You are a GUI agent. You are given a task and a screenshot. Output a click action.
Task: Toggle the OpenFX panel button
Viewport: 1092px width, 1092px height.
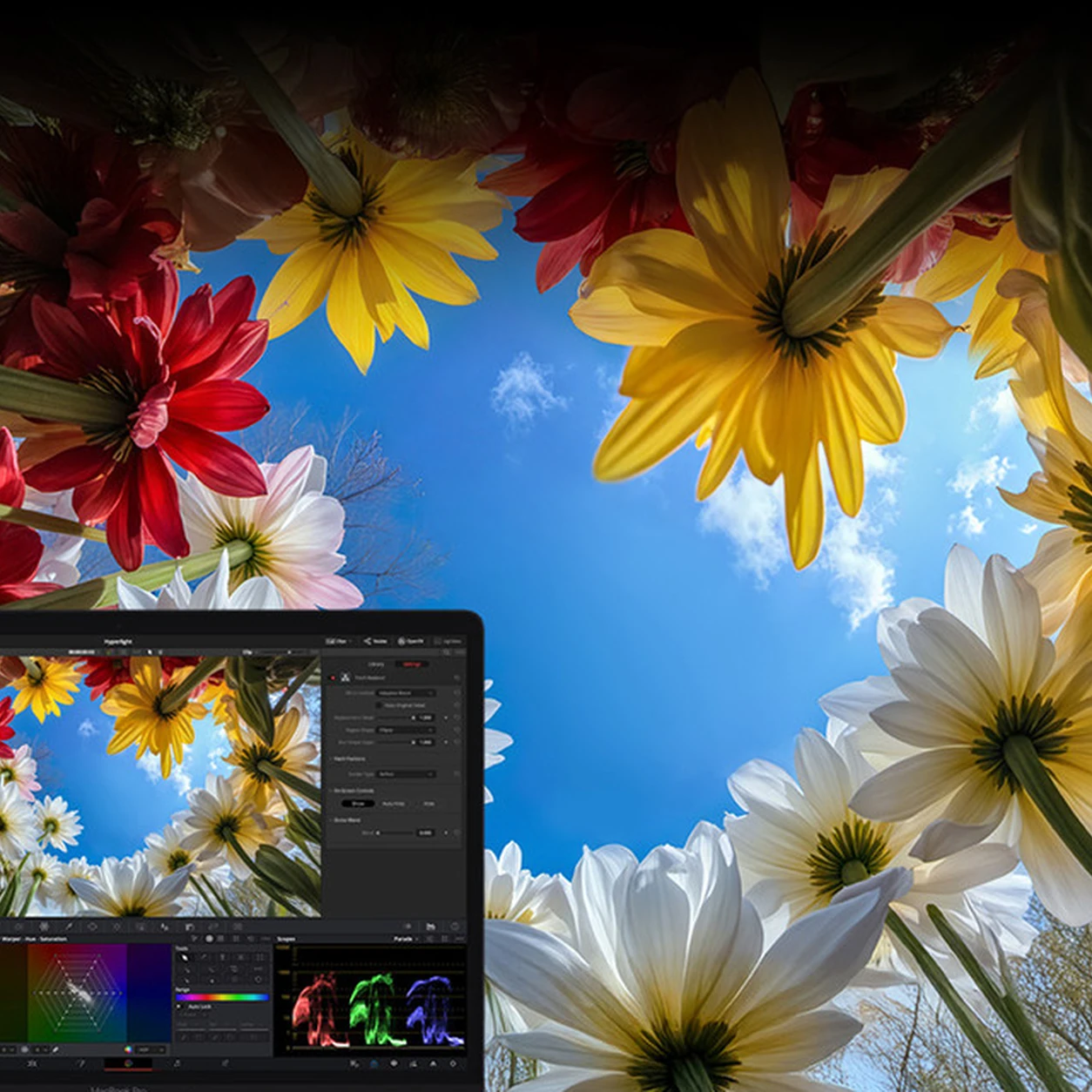click(411, 641)
